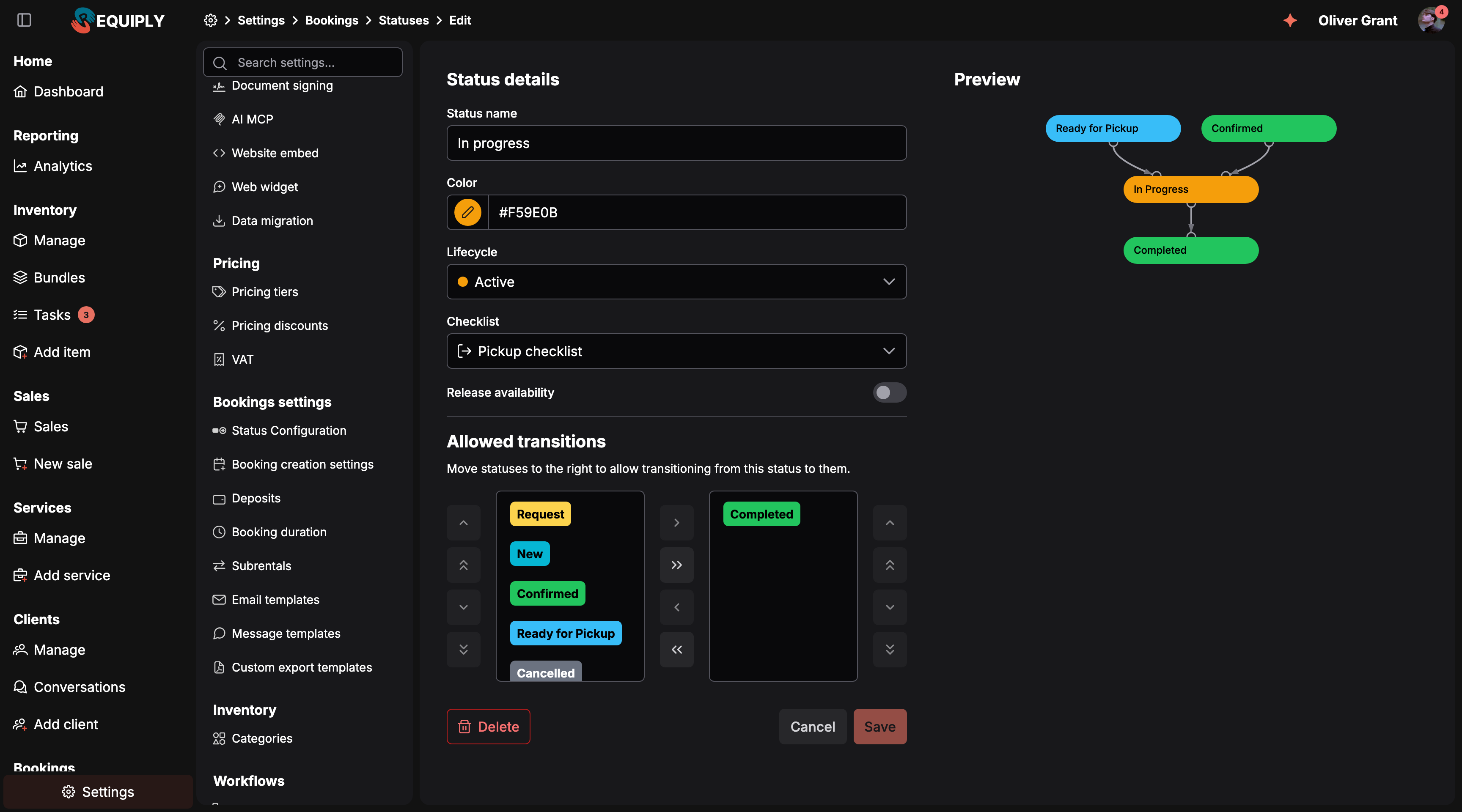The height and width of the screenshot is (812, 1462).
Task: Click the Save button
Action: (880, 726)
